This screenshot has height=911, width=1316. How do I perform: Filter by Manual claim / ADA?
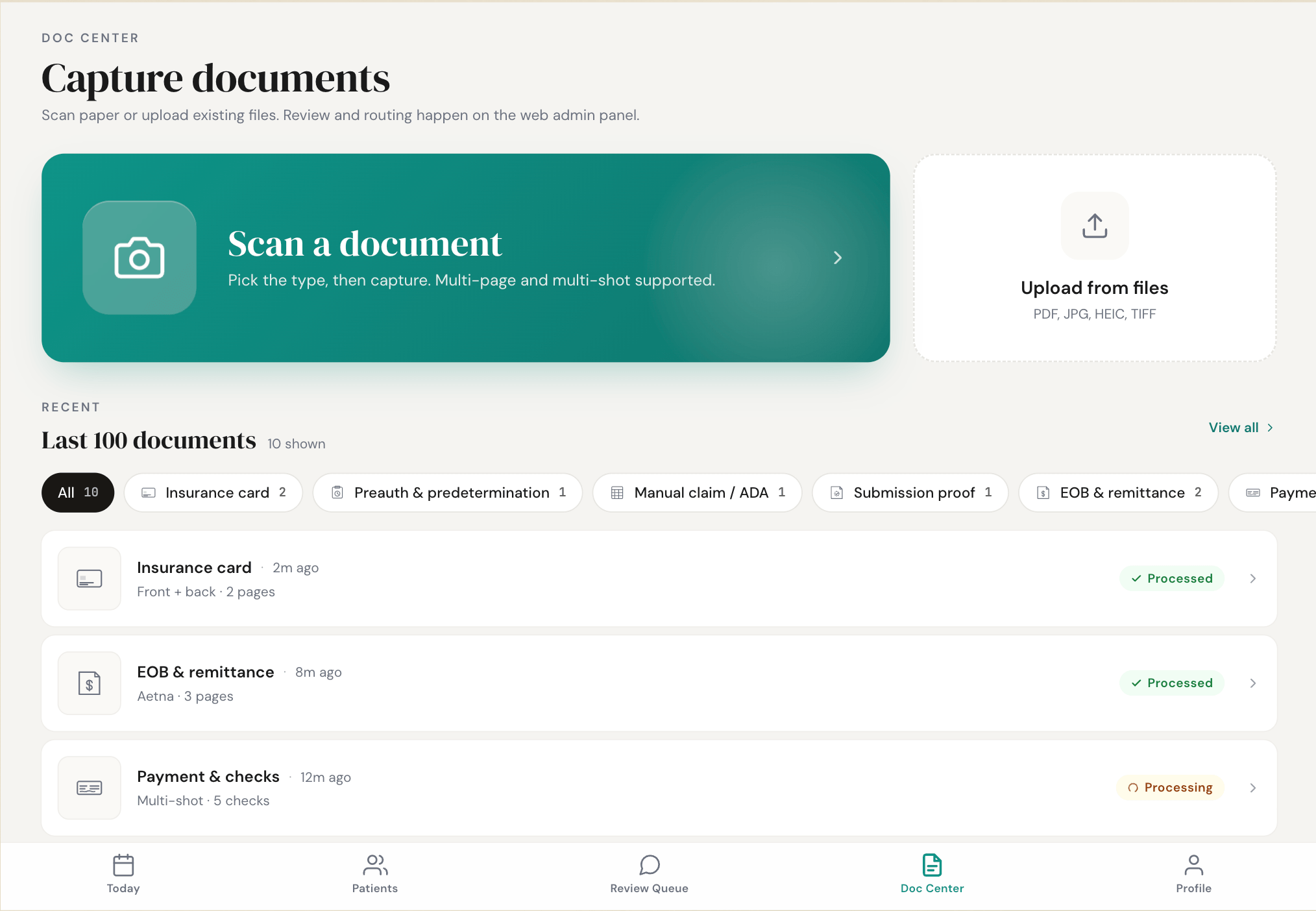click(x=698, y=492)
